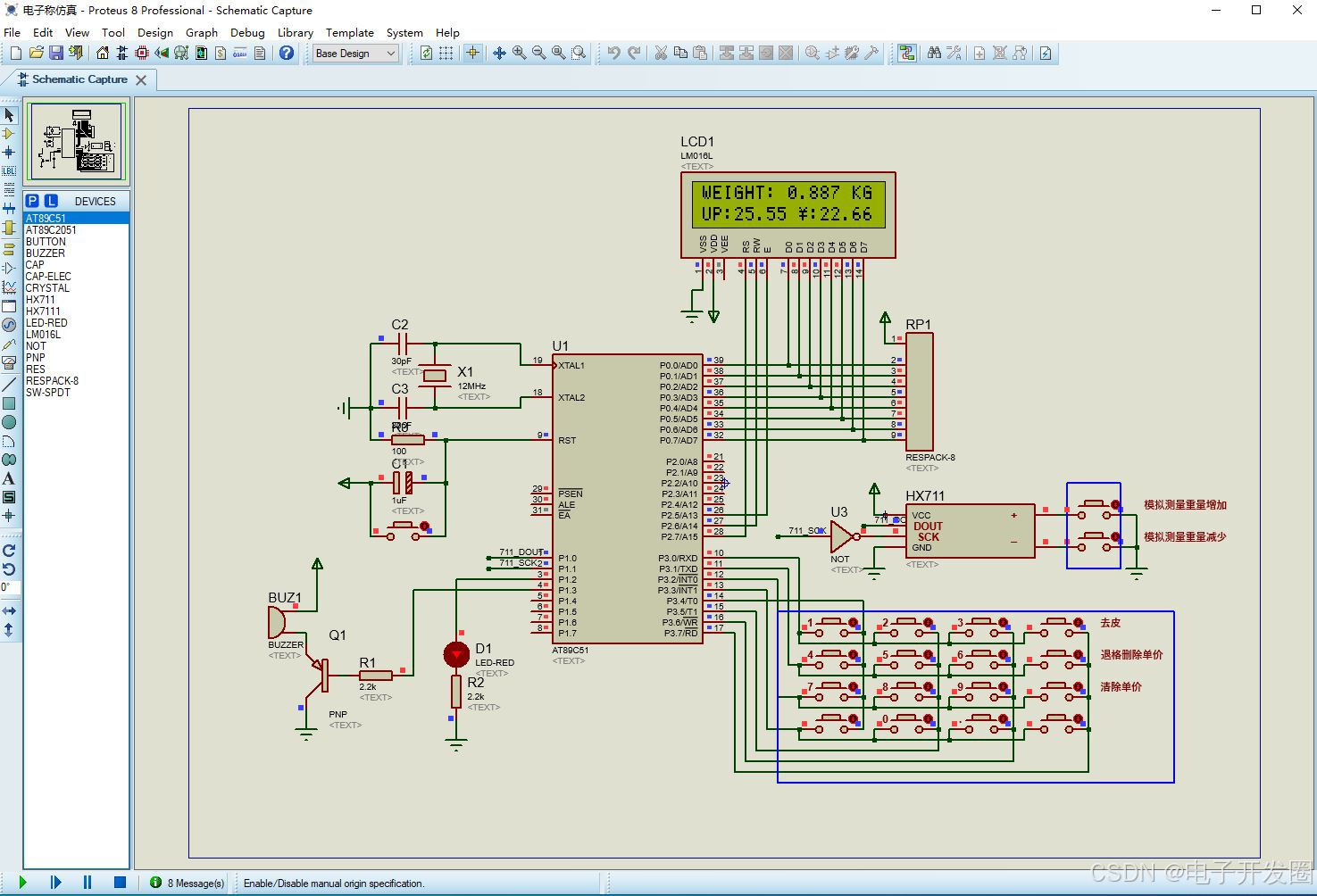Click the Pan/center view arrows icon

point(499,54)
